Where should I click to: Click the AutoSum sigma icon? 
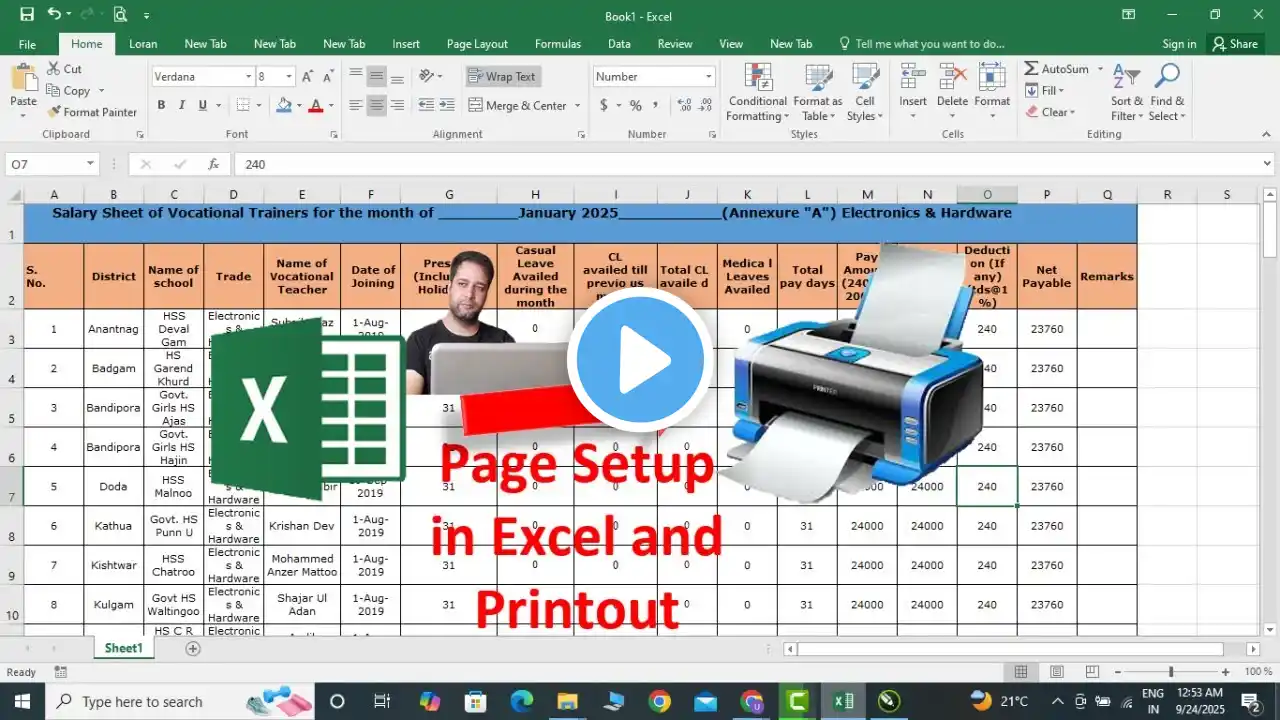(1031, 69)
